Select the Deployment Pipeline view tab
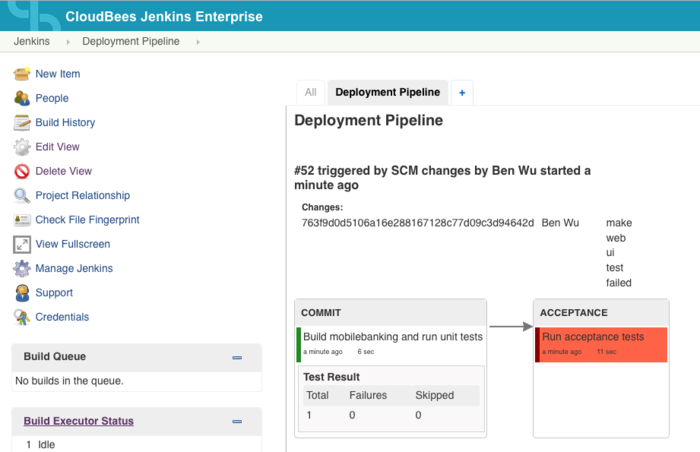 point(388,92)
